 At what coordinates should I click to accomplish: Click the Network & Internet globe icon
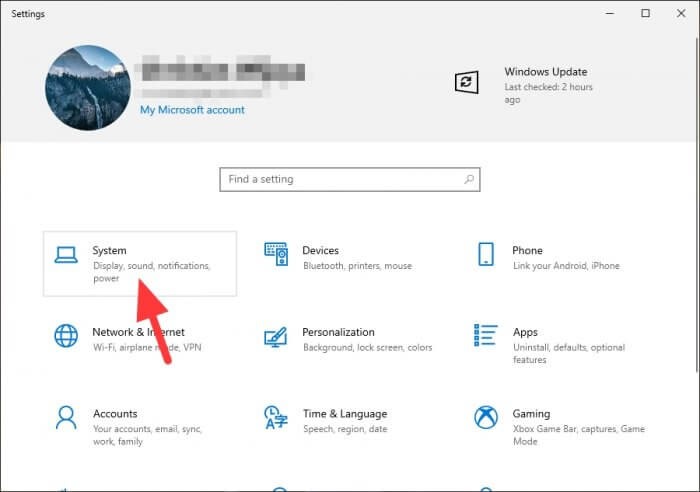pyautogui.click(x=66, y=336)
